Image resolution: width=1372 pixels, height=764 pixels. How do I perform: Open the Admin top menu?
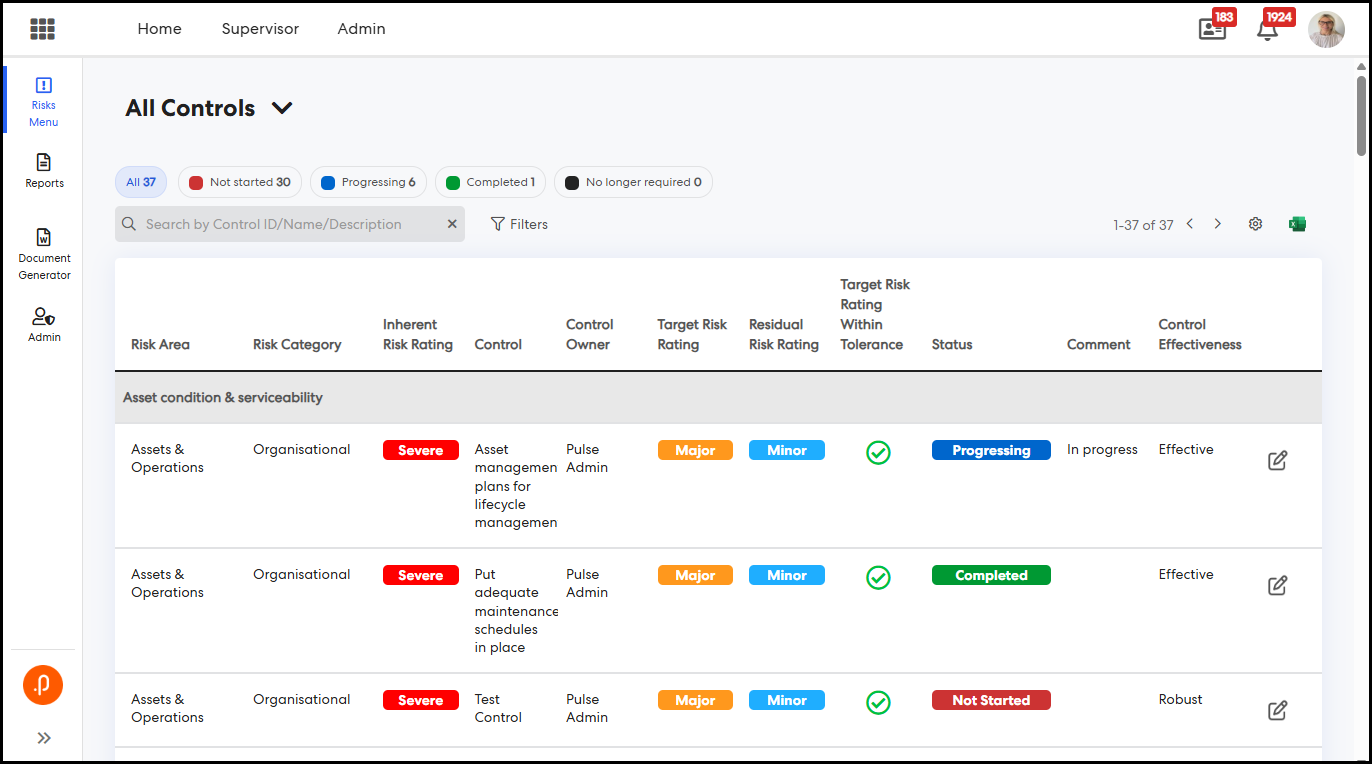[361, 29]
